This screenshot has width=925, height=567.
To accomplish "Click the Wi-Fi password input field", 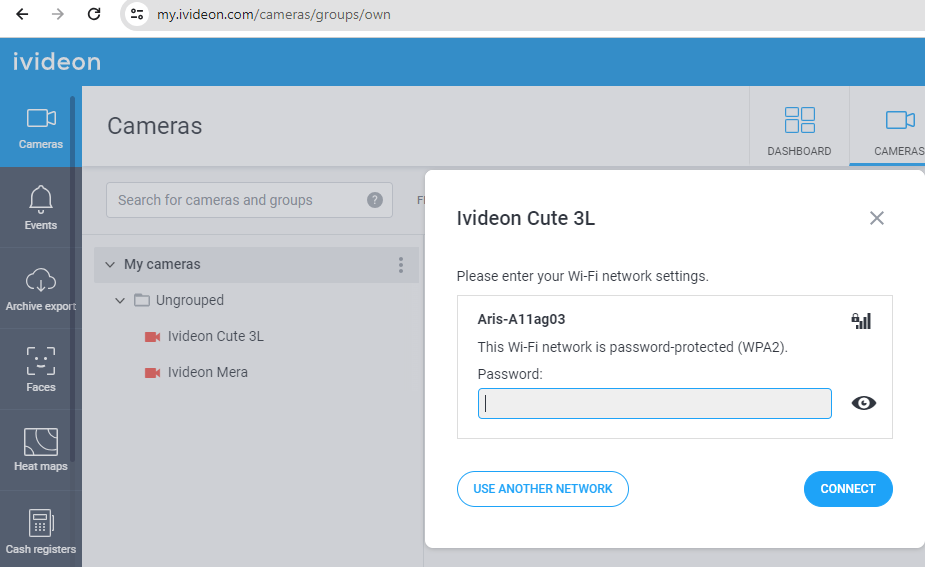I will pyautogui.click(x=655, y=404).
